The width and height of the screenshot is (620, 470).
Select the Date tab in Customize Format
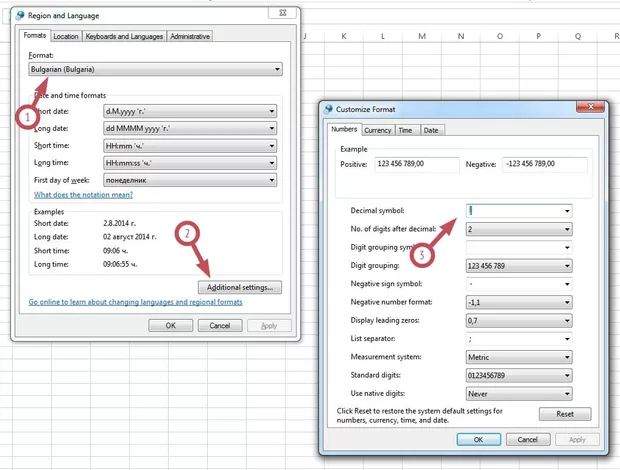(x=431, y=130)
